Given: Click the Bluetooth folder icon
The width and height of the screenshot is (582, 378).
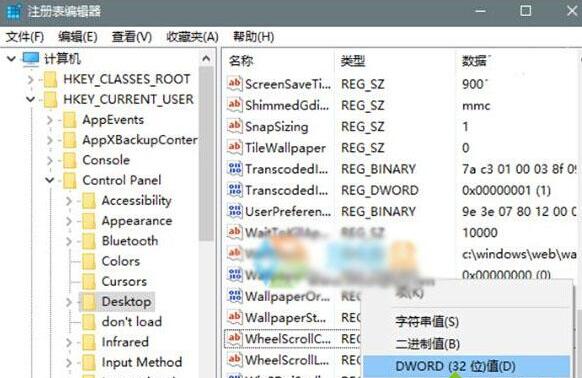Looking at the screenshot, I should click(x=89, y=241).
